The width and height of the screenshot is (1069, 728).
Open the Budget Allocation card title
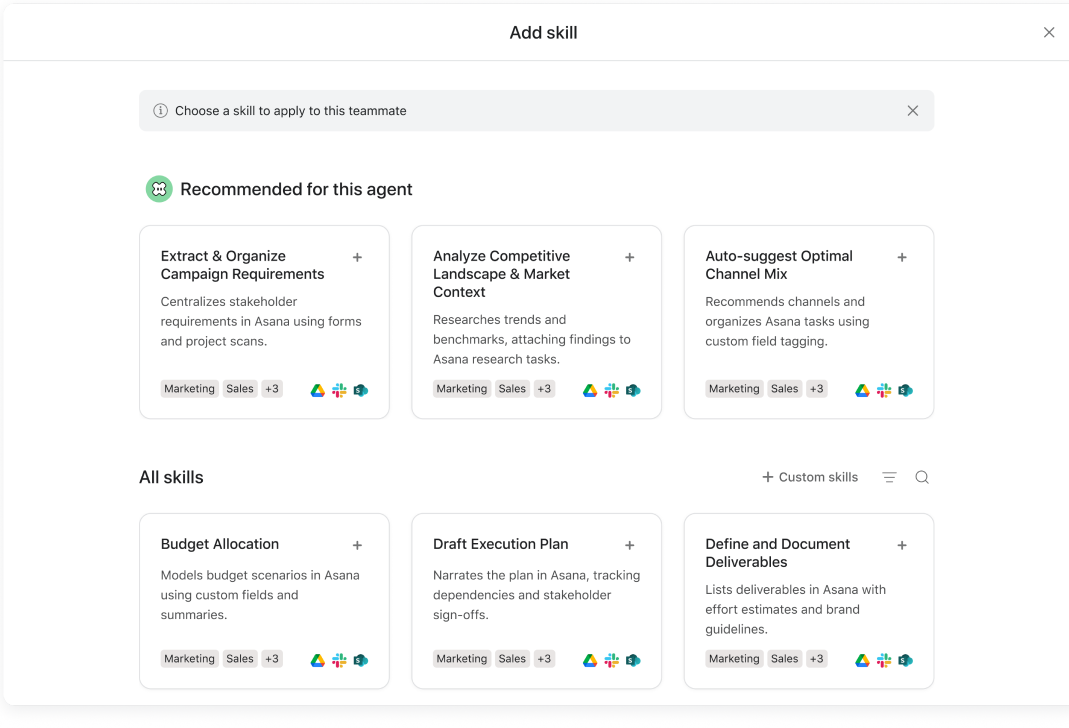click(x=220, y=544)
